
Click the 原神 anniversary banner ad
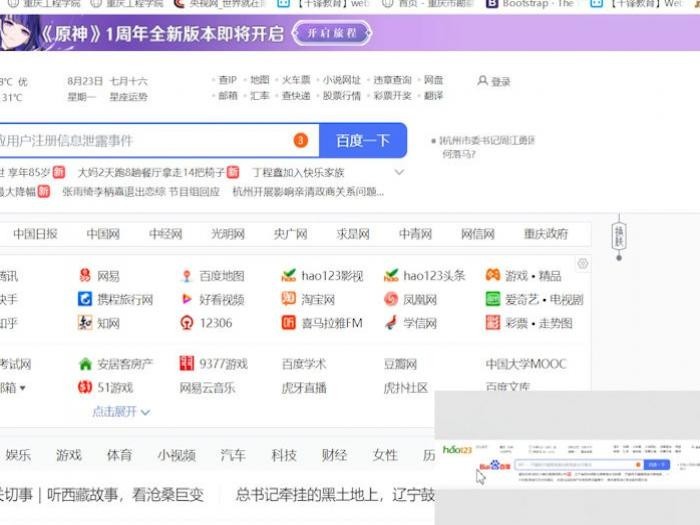tap(350, 33)
